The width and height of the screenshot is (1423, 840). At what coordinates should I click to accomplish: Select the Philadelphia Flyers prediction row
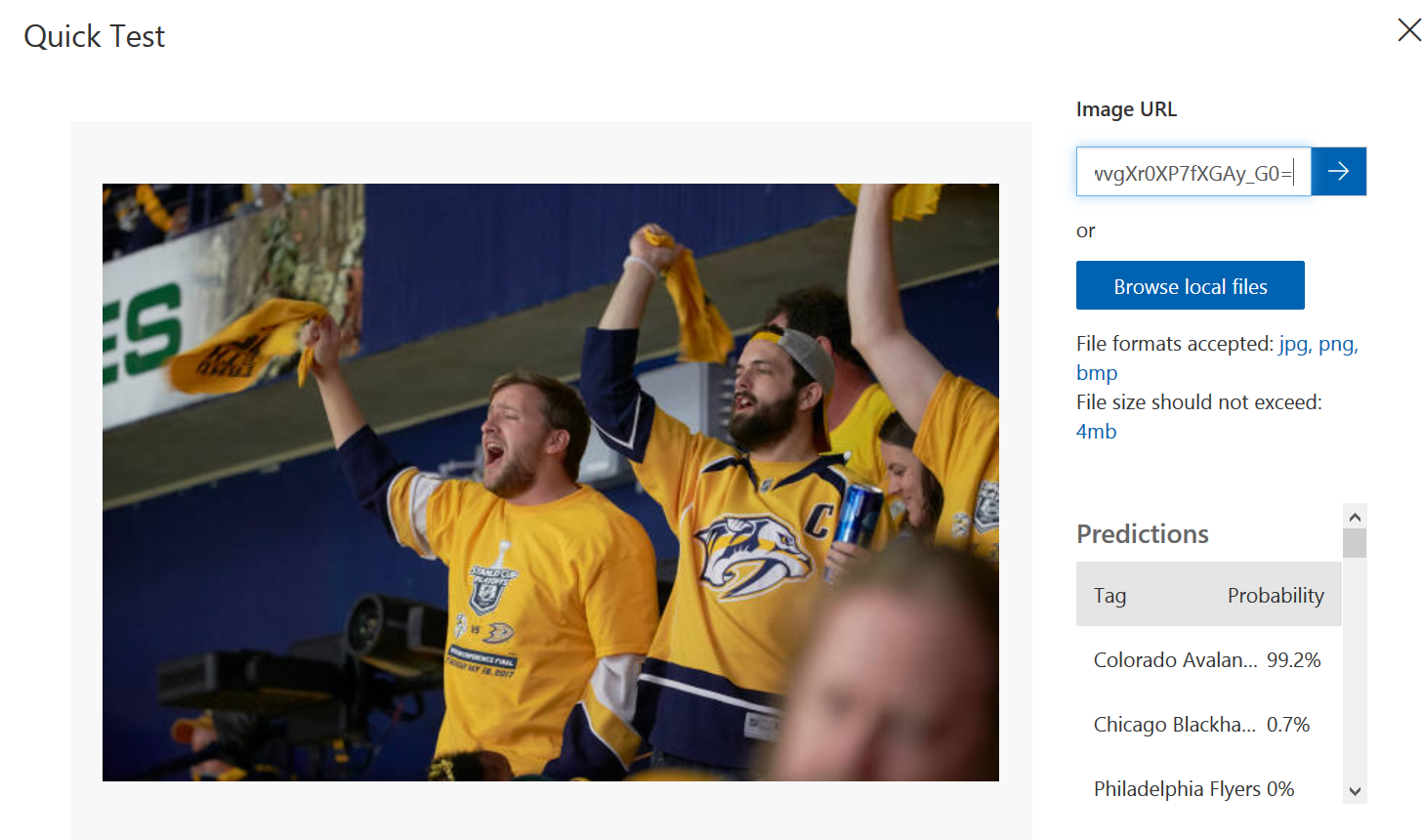pos(1208,789)
